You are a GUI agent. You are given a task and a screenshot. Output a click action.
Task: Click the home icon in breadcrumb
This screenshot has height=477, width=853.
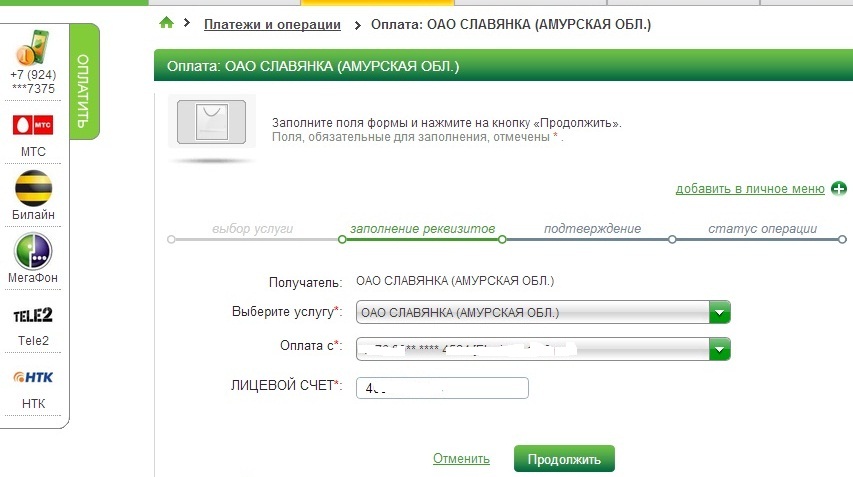(x=166, y=23)
